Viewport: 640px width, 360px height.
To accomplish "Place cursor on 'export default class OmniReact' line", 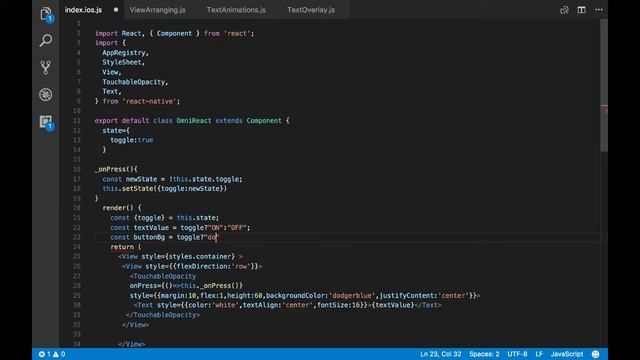I will (192, 121).
